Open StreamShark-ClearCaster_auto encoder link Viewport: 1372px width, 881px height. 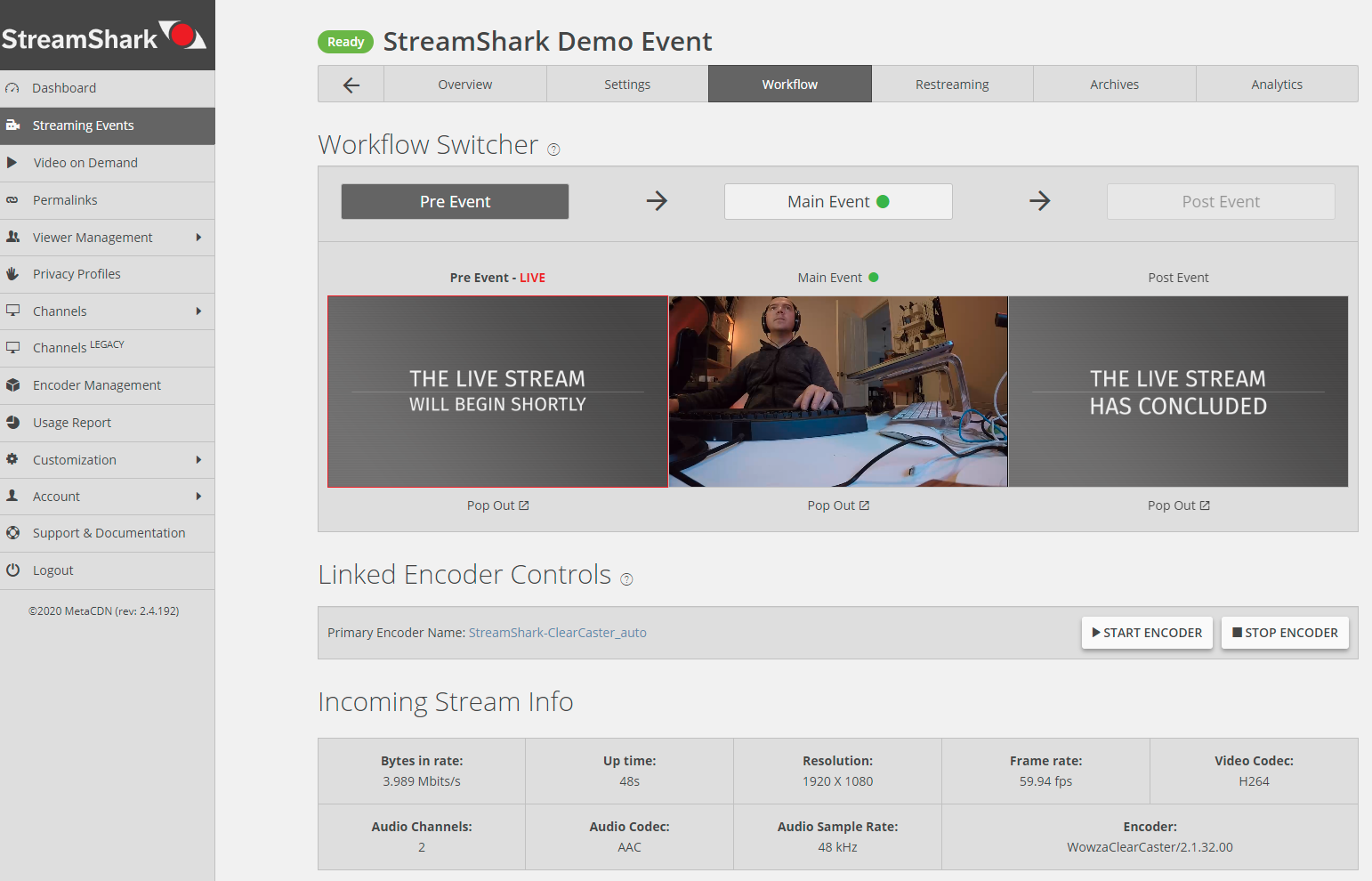click(558, 633)
